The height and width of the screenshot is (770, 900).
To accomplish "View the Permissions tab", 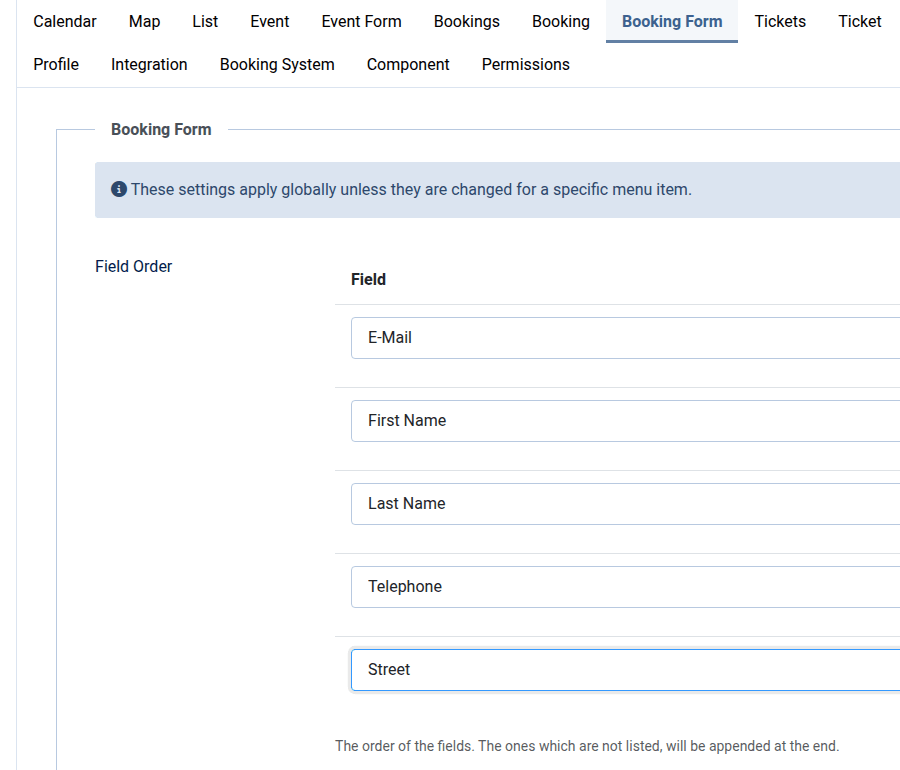I will tap(525, 64).
